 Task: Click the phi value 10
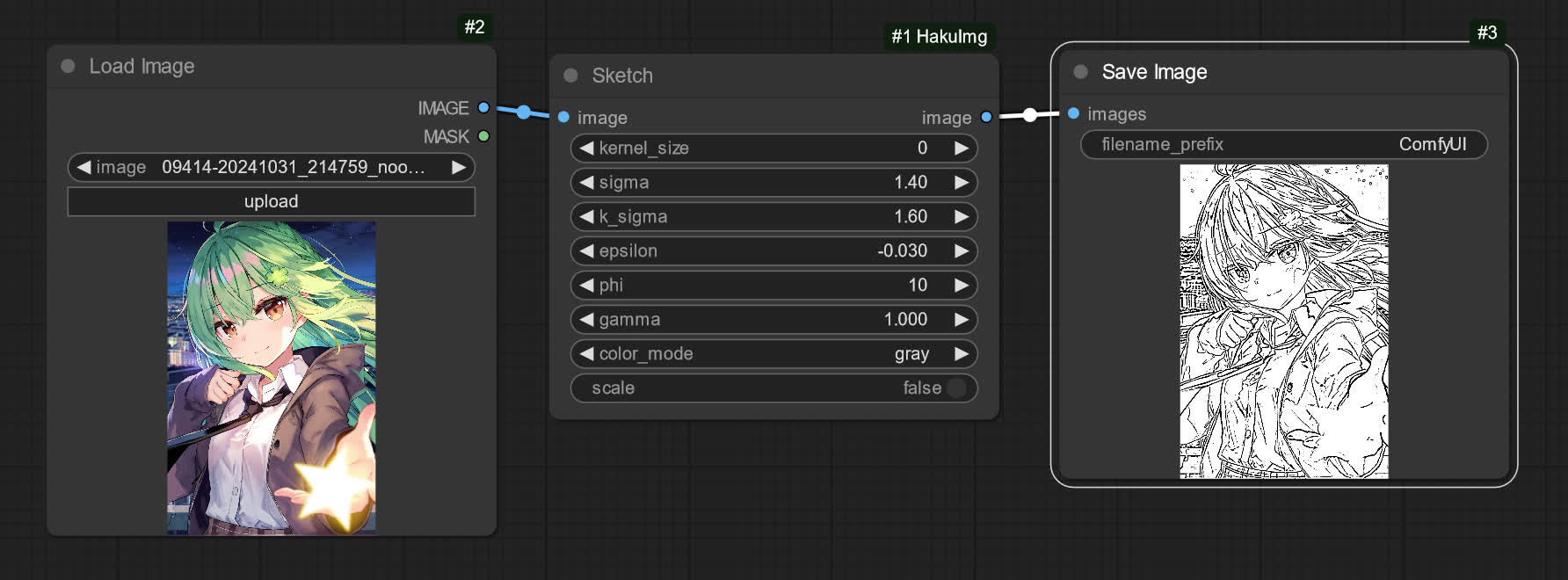918,285
